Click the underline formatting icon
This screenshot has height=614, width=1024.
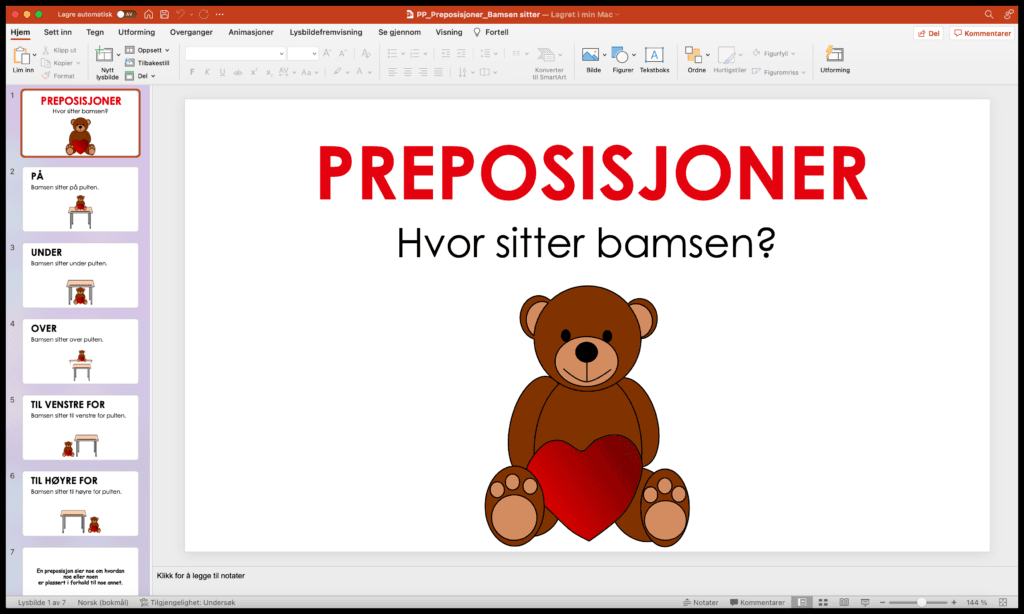click(x=221, y=72)
